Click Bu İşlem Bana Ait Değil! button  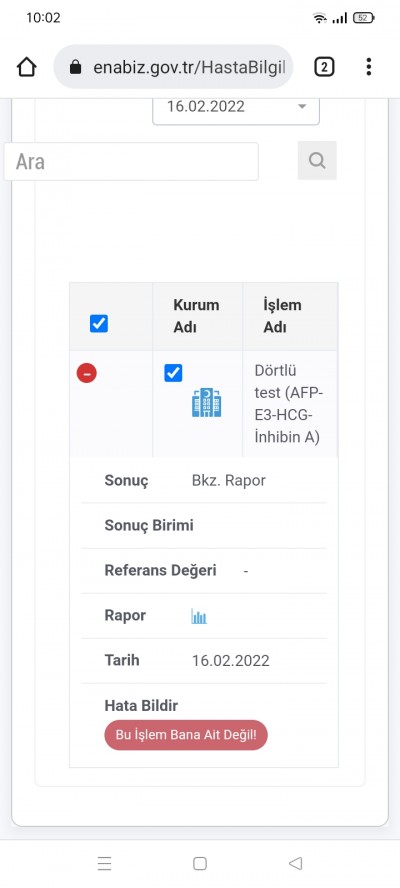point(186,735)
